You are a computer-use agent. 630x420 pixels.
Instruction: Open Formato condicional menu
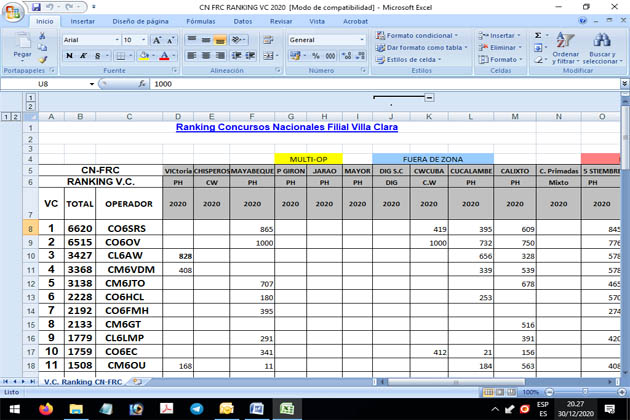pyautogui.click(x=417, y=35)
